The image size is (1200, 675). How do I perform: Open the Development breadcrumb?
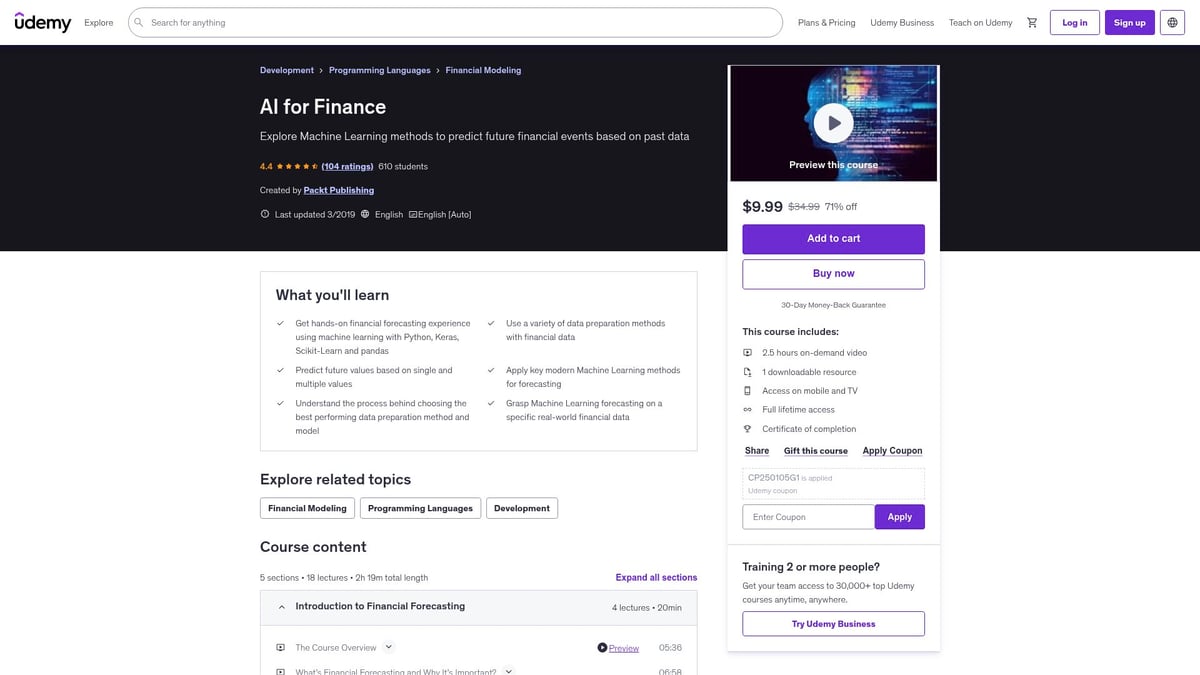(287, 71)
